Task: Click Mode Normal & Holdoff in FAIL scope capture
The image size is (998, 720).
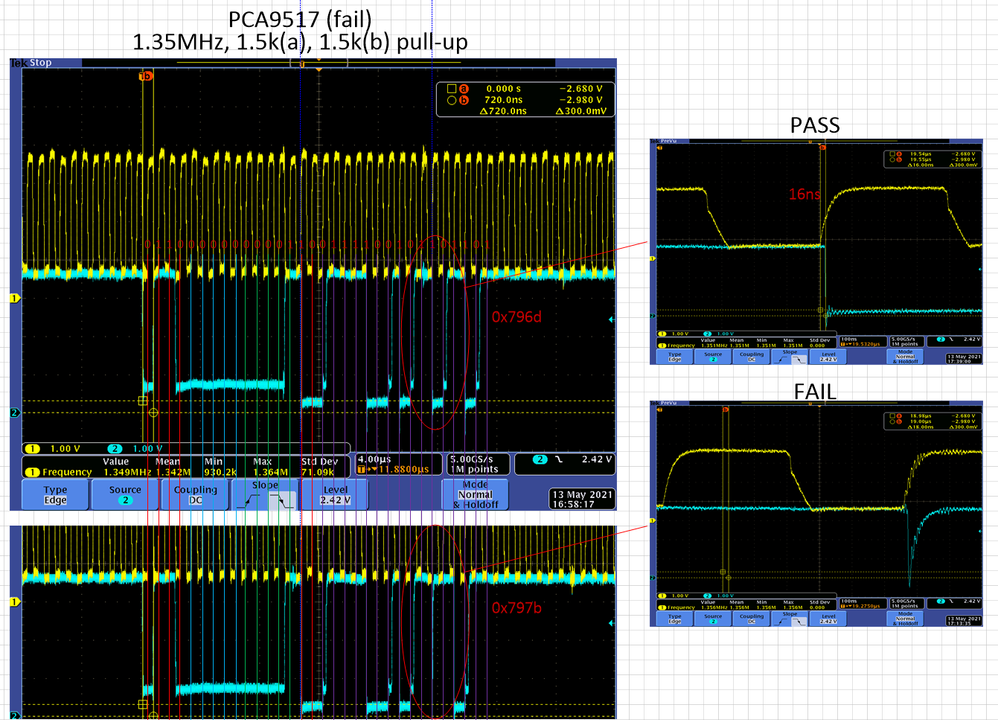Action: 905,618
